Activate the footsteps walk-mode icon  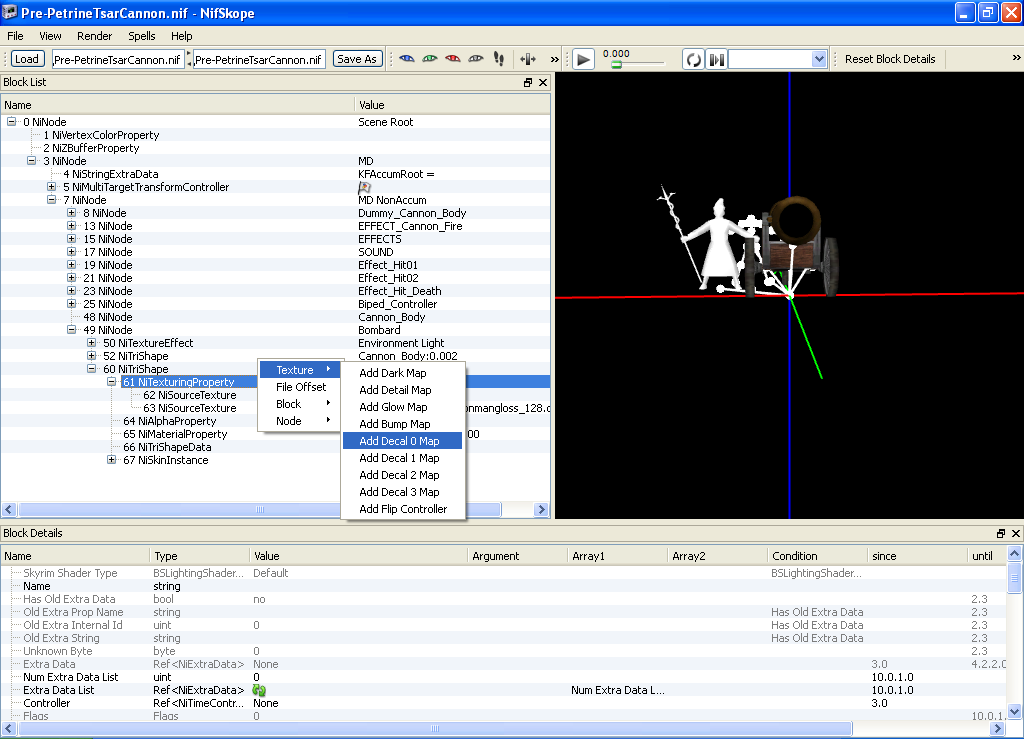click(x=499, y=59)
